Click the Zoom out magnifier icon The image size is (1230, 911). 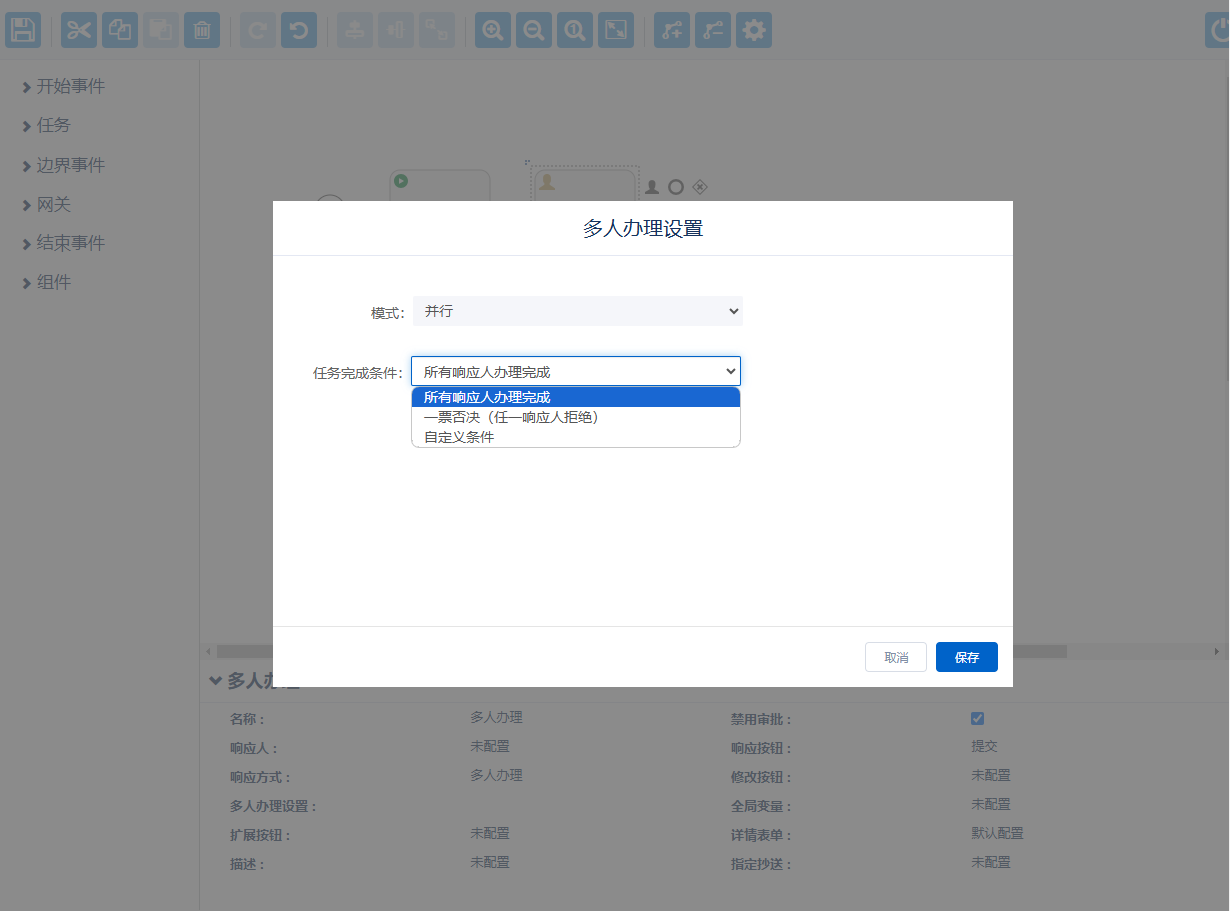pyautogui.click(x=534, y=30)
